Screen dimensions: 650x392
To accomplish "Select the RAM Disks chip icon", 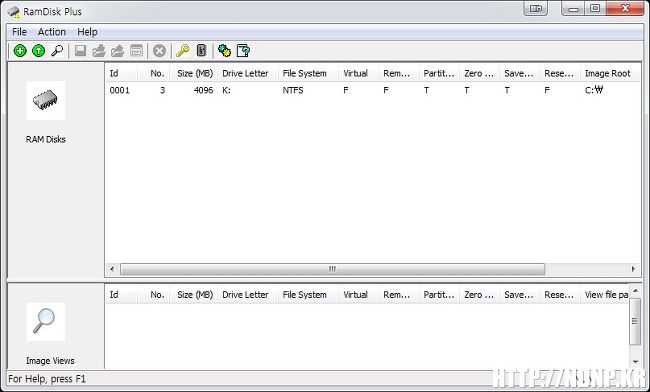I will [x=46, y=101].
